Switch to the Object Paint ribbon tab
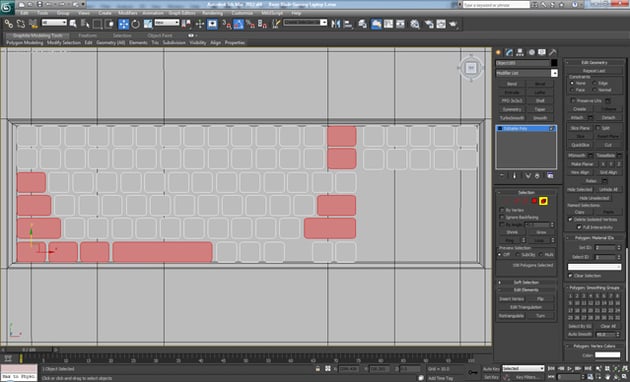This screenshot has height=382, width=630. point(160,35)
